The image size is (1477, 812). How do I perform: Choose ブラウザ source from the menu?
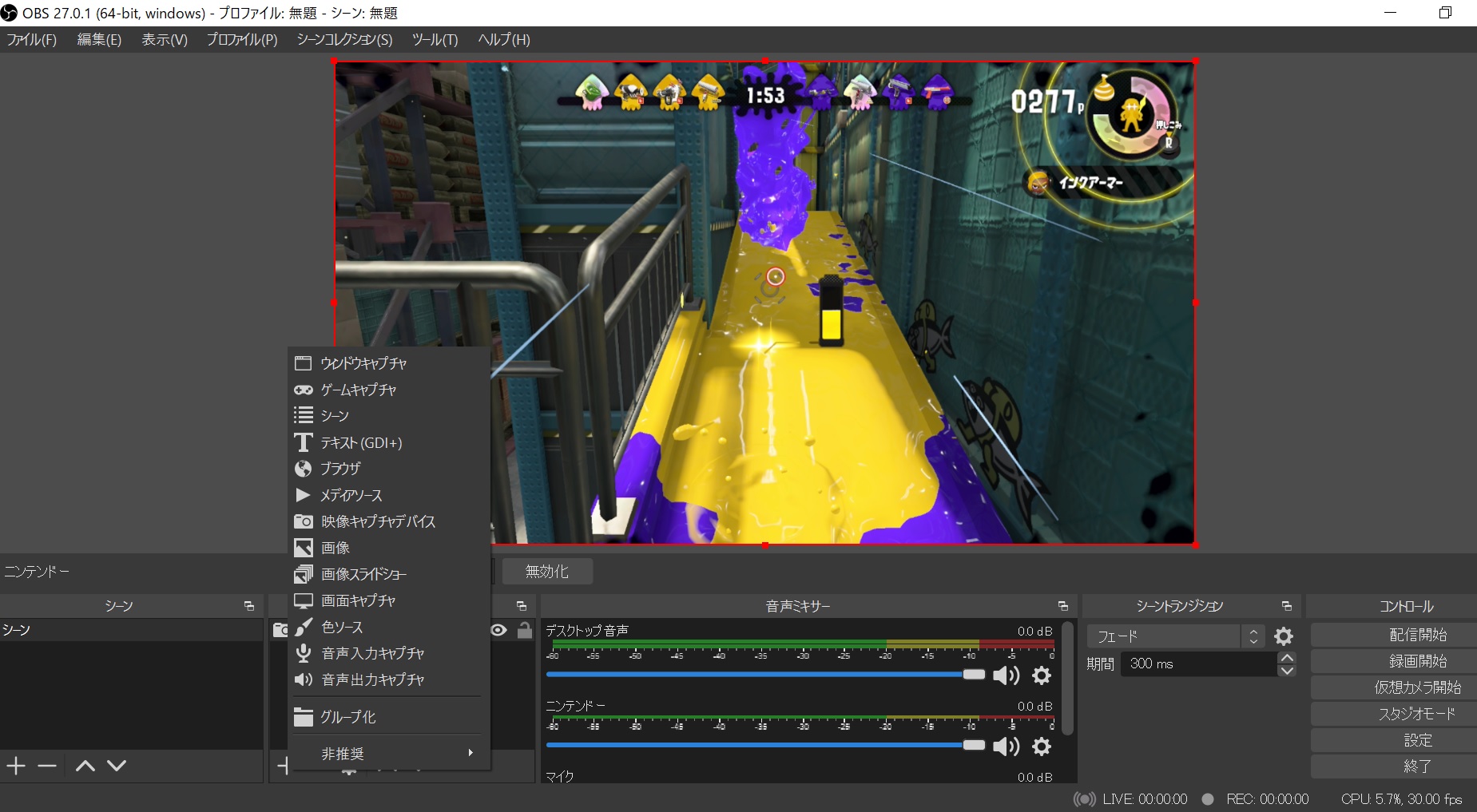390,469
